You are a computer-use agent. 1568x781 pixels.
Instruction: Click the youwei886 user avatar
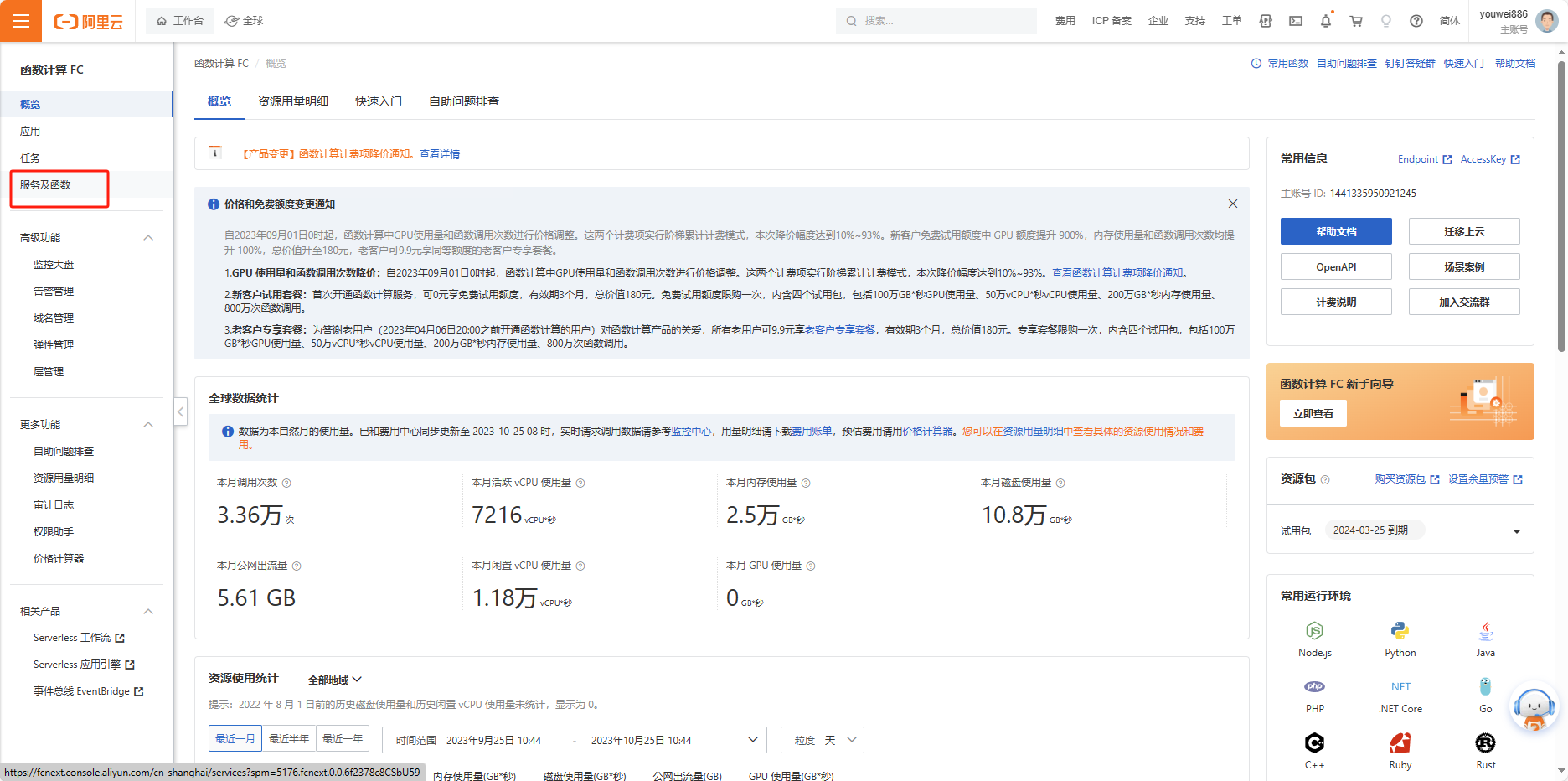[x=1547, y=21]
